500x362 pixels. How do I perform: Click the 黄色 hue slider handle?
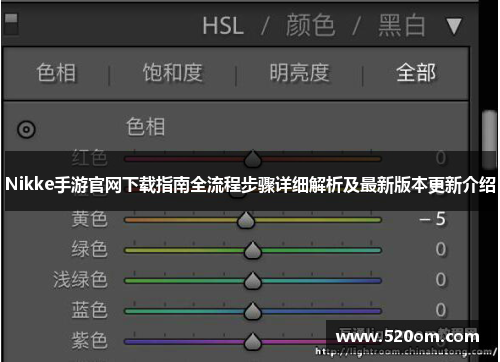click(246, 220)
